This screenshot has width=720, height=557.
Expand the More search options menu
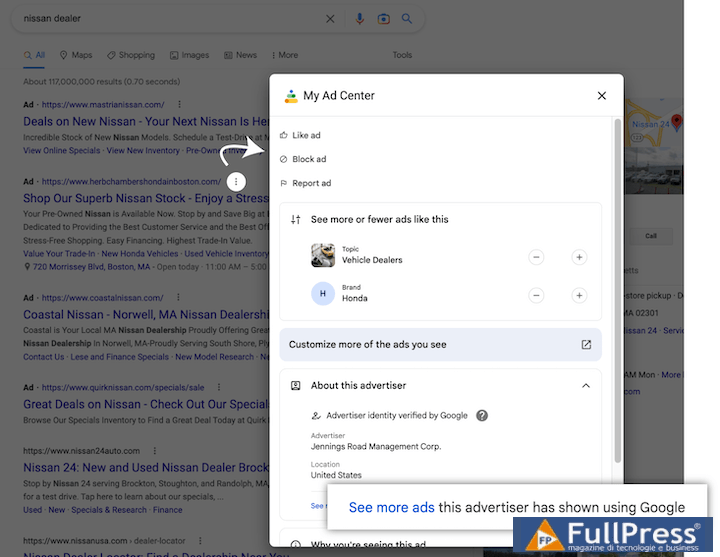coord(283,55)
